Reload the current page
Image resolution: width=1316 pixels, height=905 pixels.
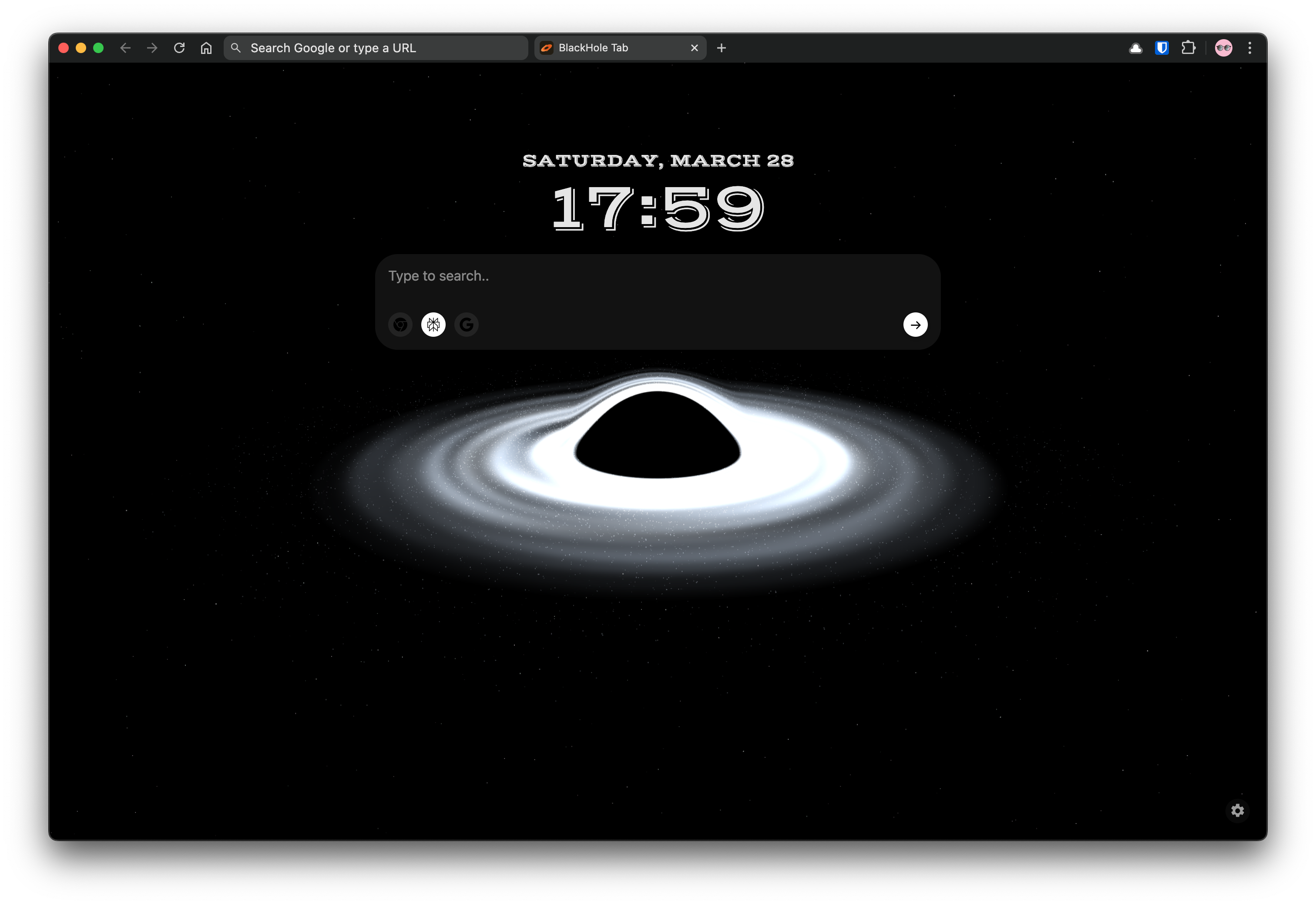tap(179, 48)
